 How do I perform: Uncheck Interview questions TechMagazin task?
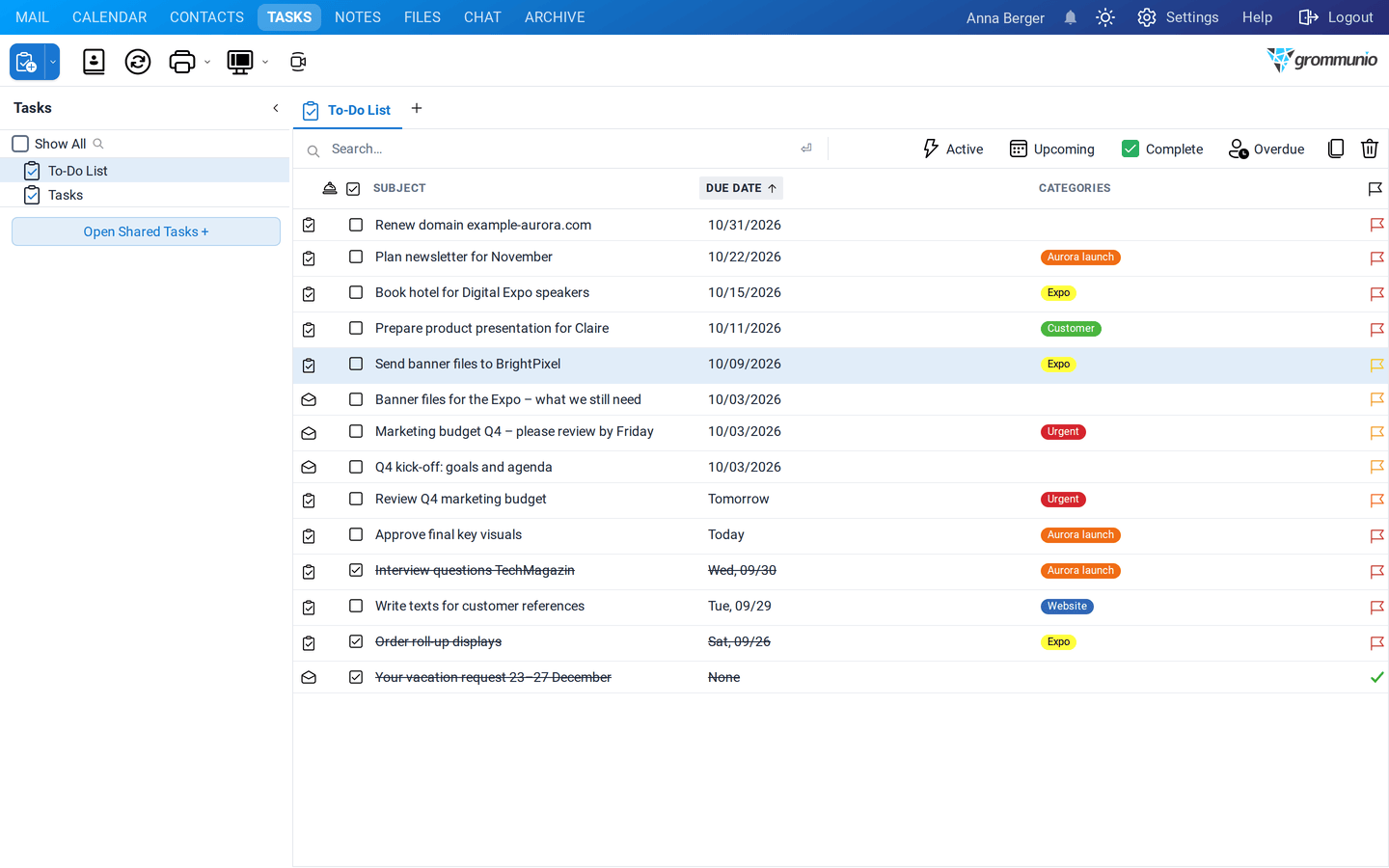(x=356, y=570)
